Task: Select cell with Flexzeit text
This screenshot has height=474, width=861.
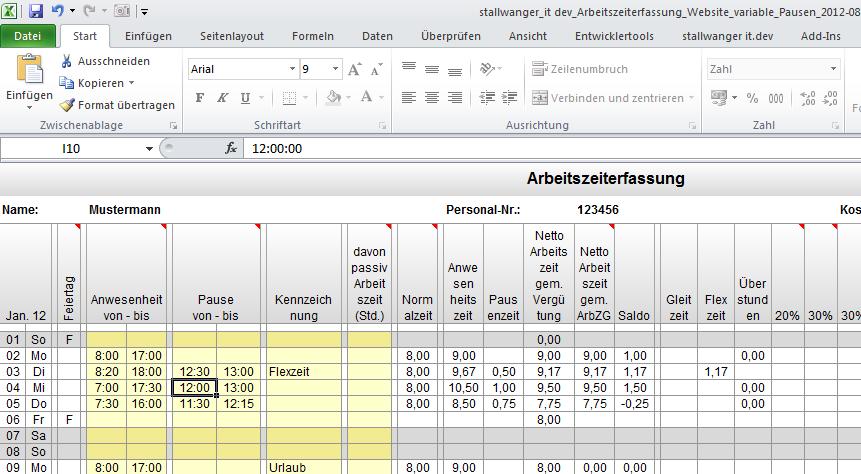Action: click(x=304, y=372)
